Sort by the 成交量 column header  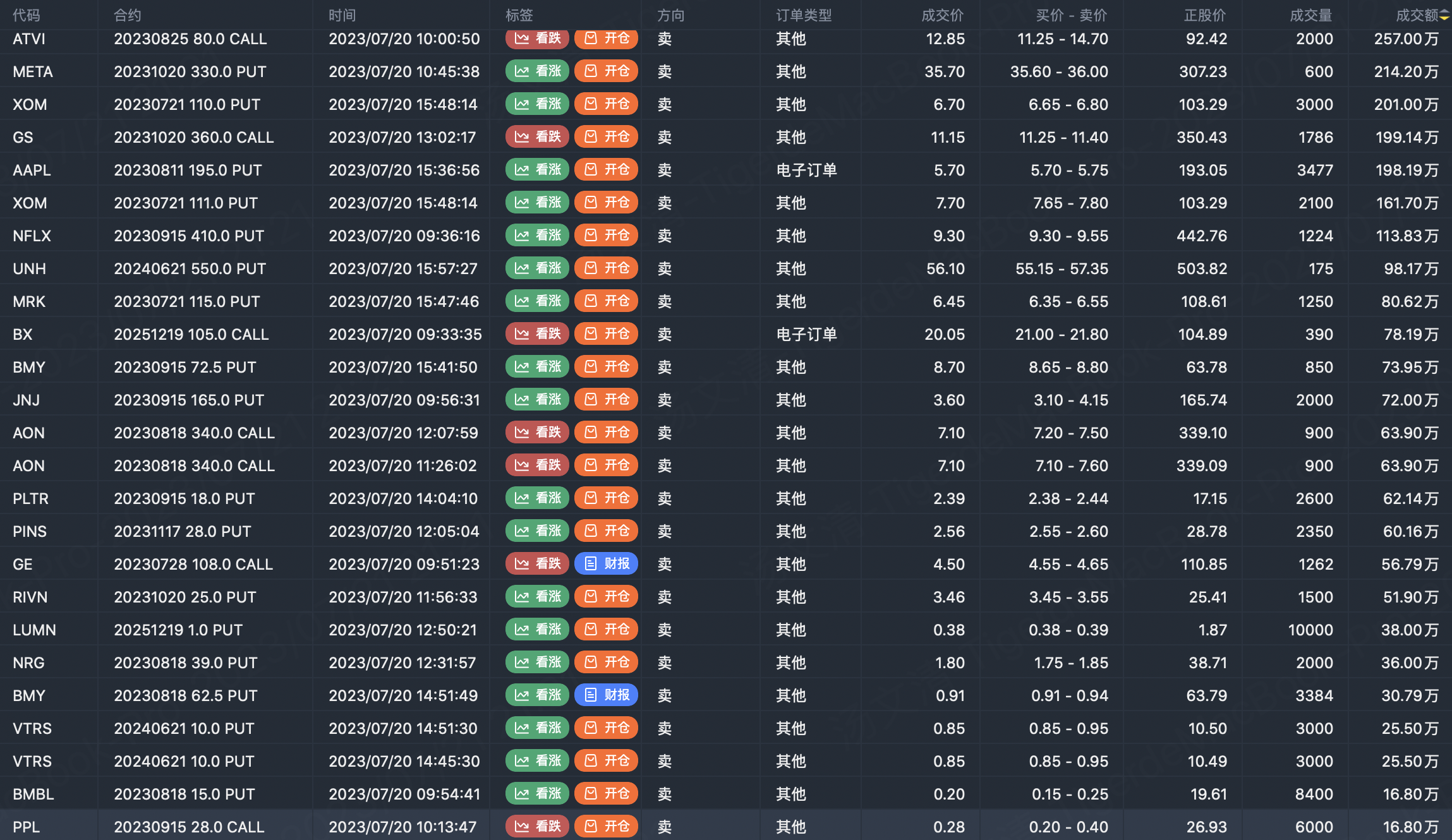pyautogui.click(x=1311, y=15)
